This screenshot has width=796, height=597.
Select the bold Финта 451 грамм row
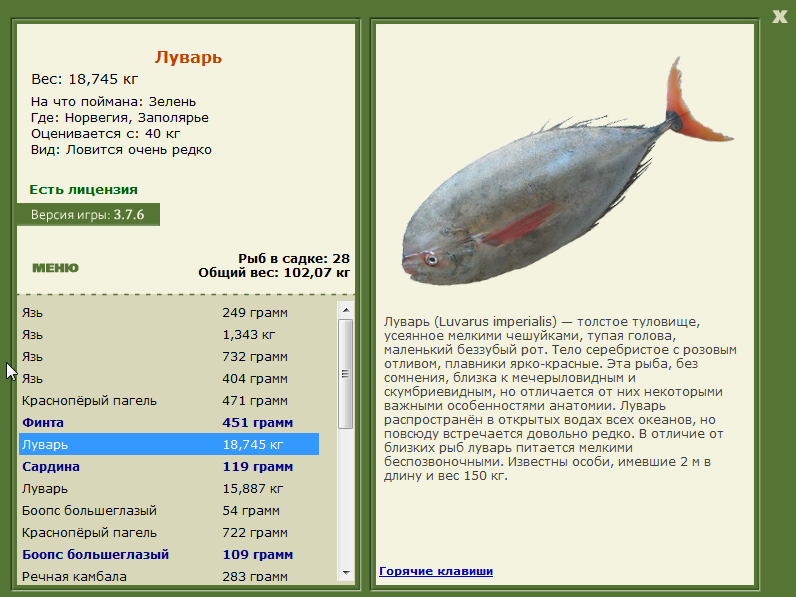tap(169, 422)
